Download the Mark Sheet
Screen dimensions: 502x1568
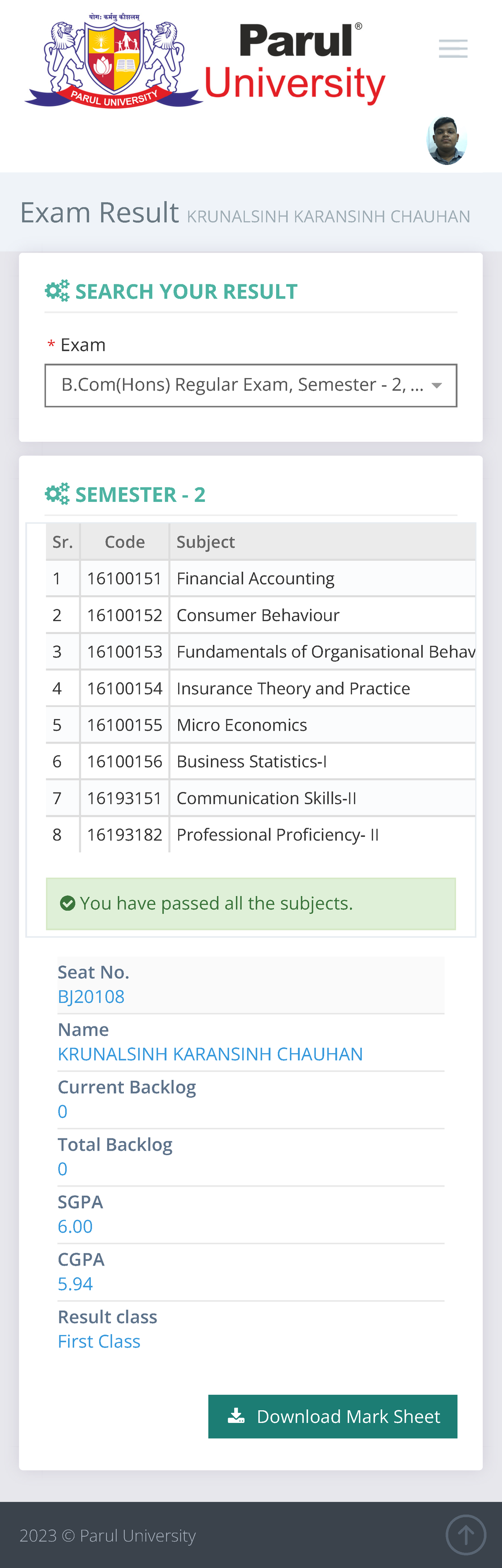[x=333, y=1417]
